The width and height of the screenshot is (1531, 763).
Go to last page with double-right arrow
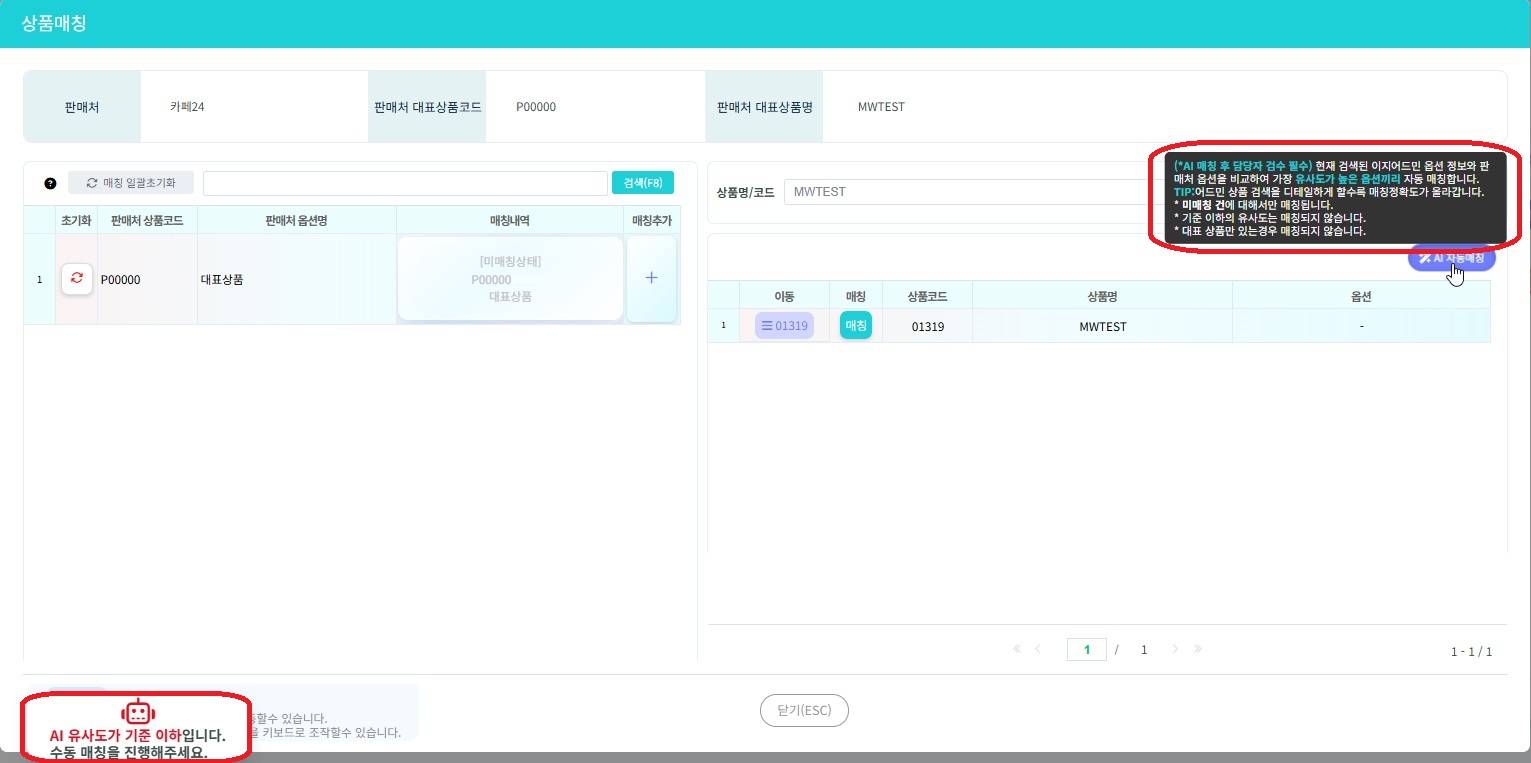[x=1198, y=649]
